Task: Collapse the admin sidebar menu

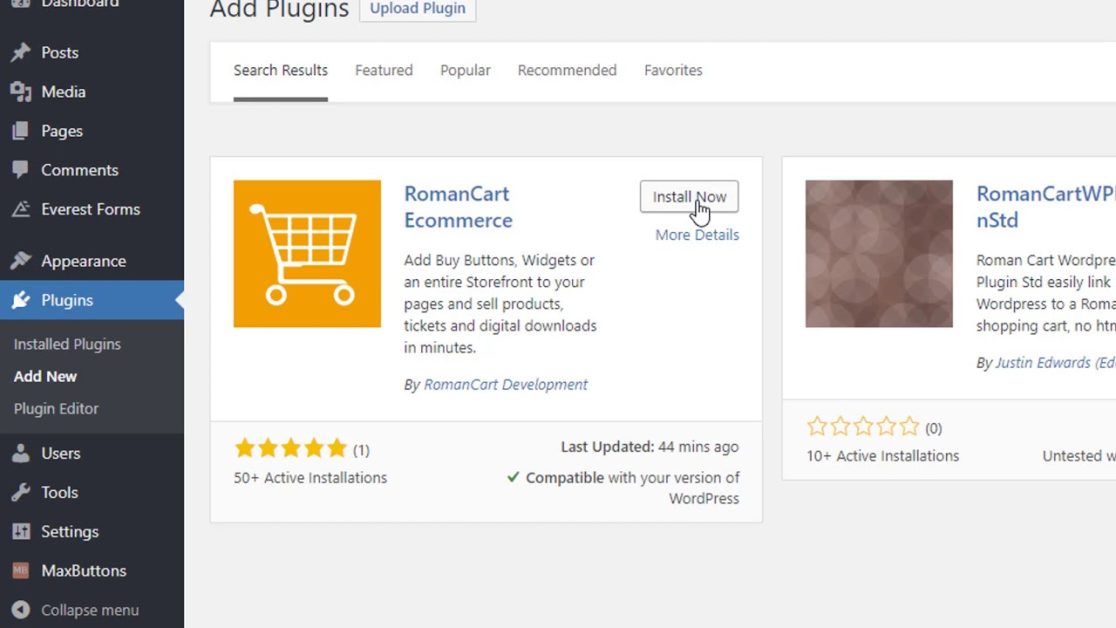Action: [75, 610]
